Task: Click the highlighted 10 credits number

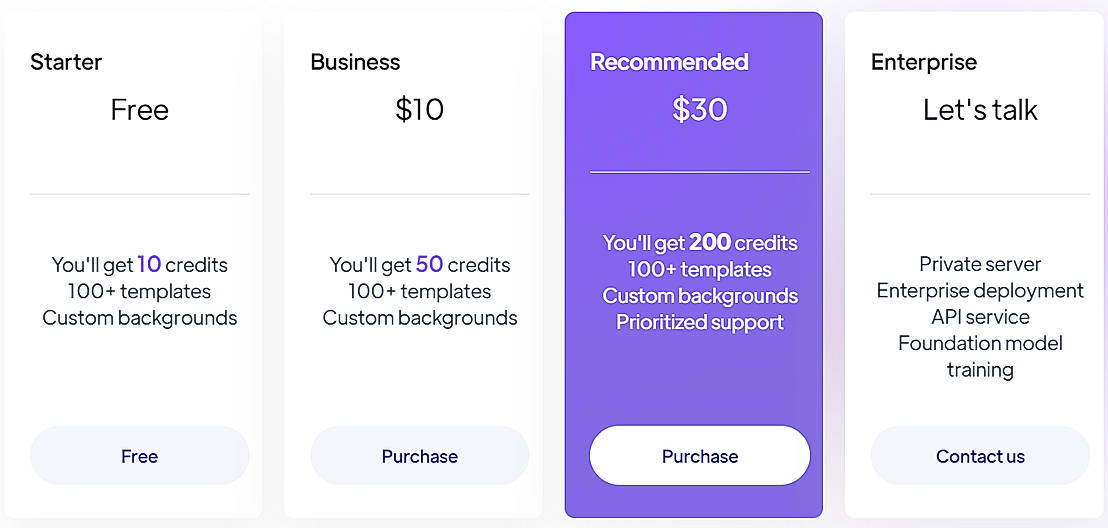Action: 149,265
